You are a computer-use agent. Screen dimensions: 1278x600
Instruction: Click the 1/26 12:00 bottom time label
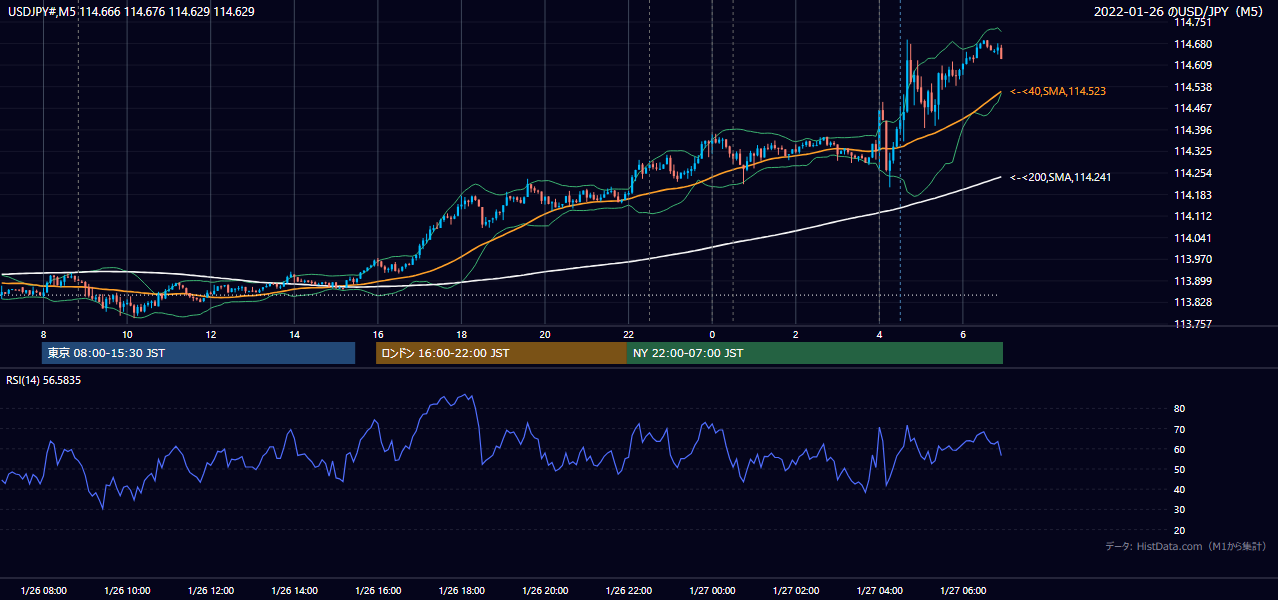(211, 591)
